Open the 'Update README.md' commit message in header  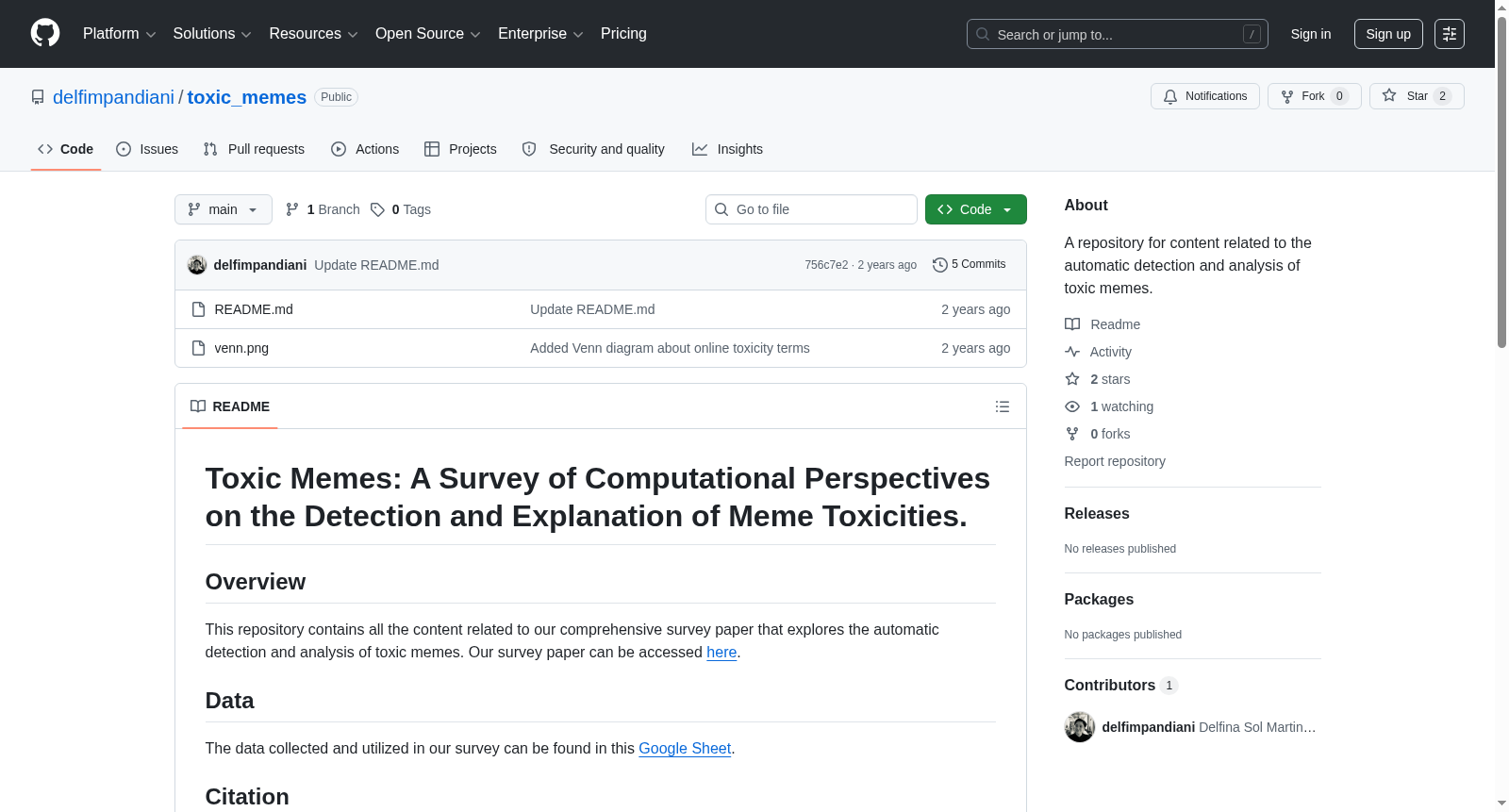pyautogui.click(x=376, y=265)
